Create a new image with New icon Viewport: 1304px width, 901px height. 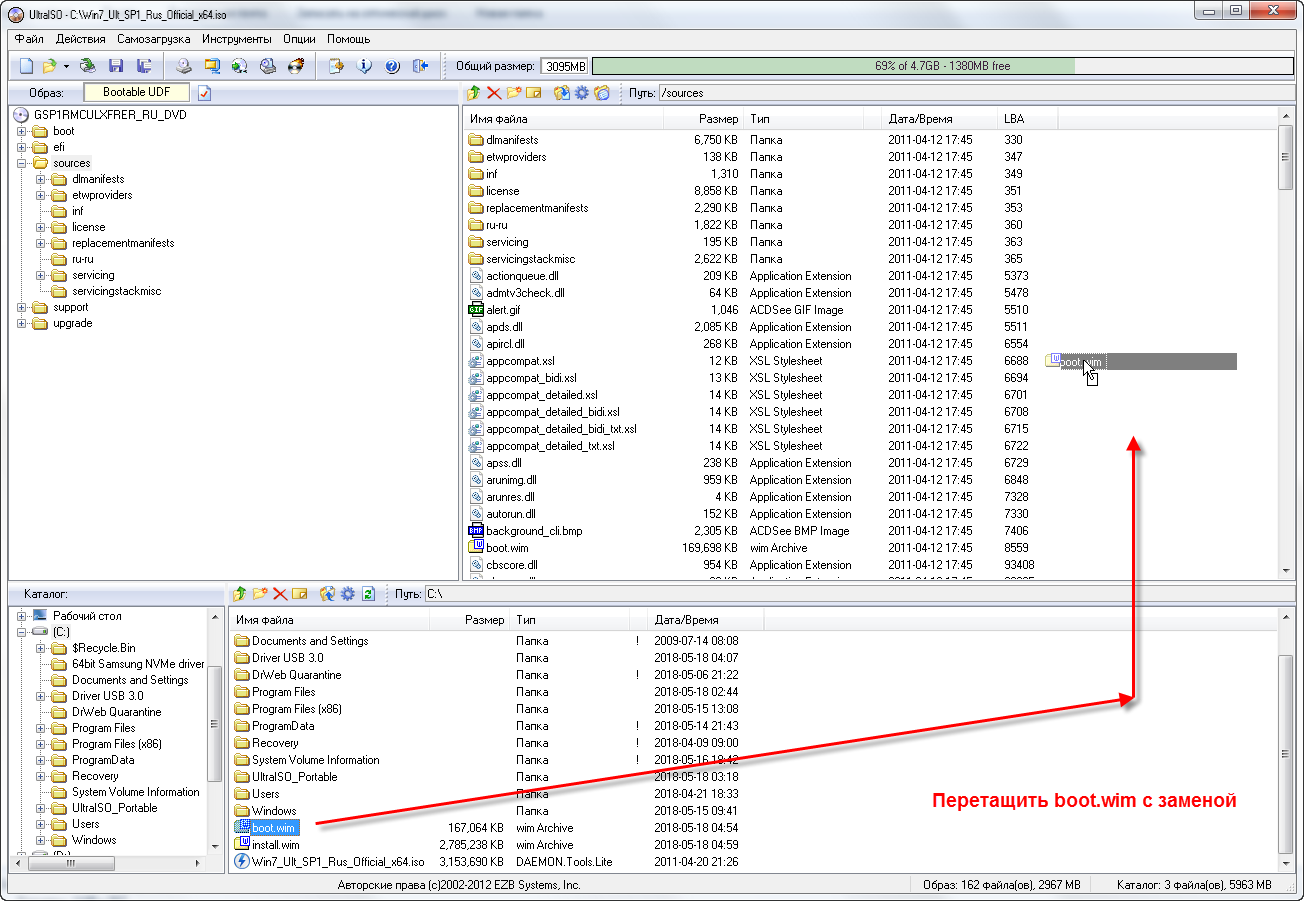pos(27,66)
